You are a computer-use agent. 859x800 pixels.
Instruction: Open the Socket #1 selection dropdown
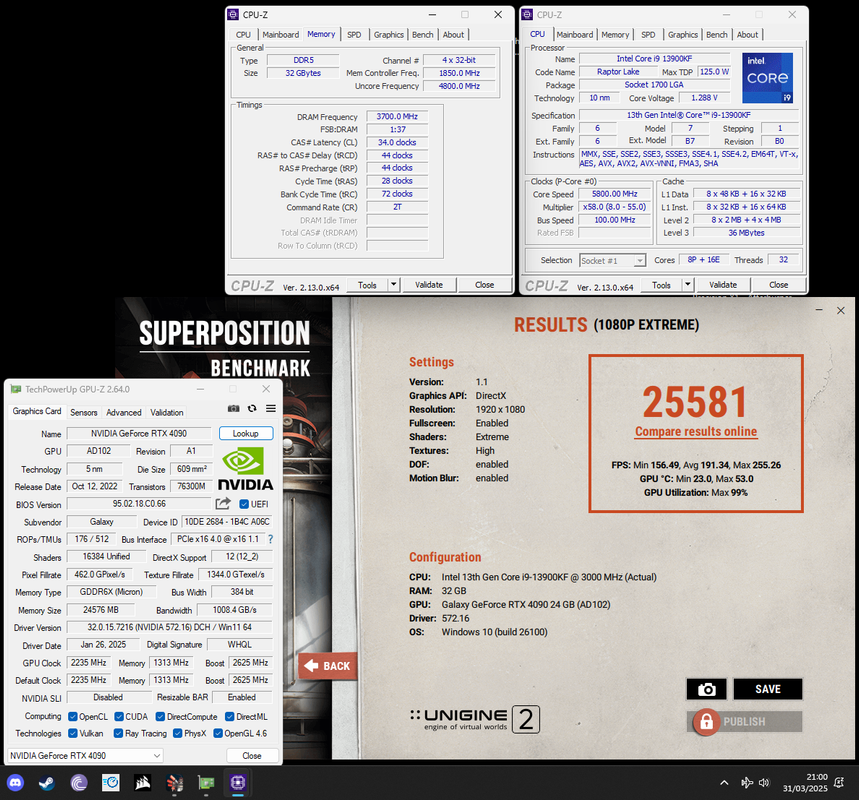[612, 261]
